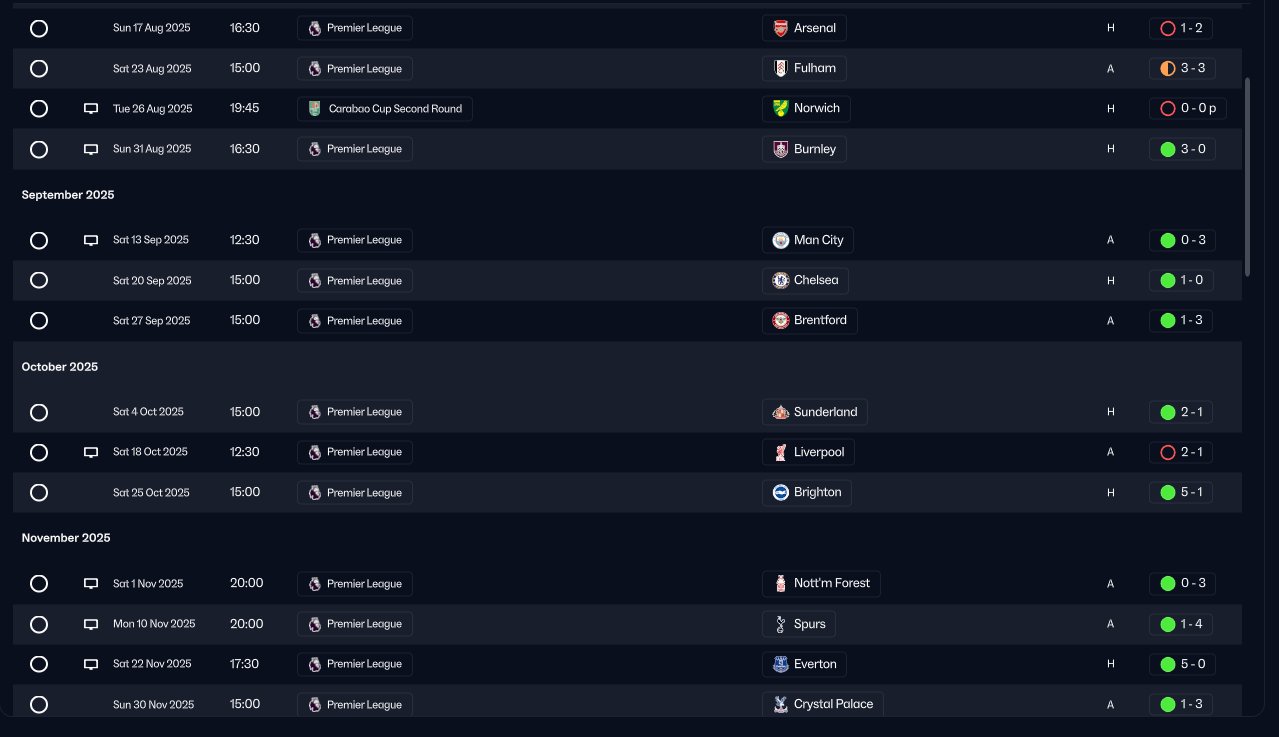
Task: Click the TV icon for Liverpool match
Action: click(91, 452)
